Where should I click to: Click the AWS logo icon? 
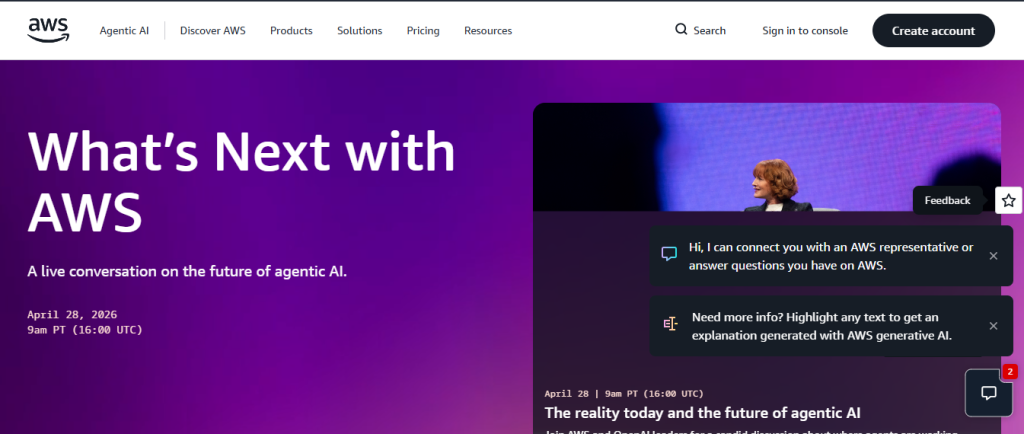[x=48, y=30]
